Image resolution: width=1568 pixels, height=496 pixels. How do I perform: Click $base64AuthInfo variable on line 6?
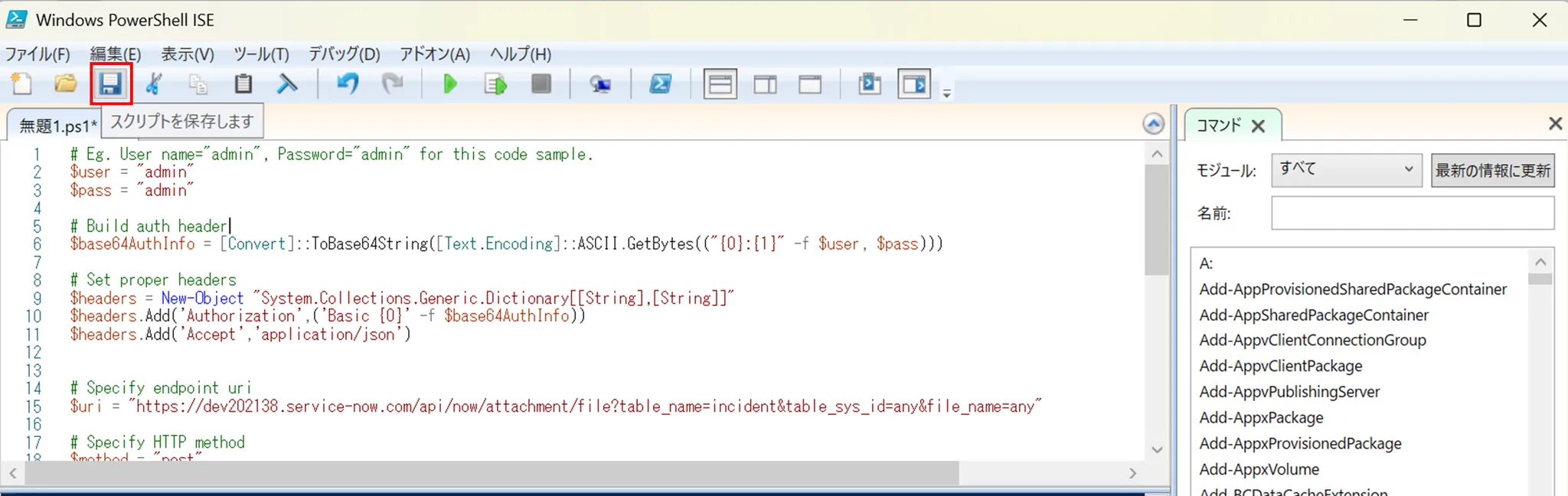tap(132, 244)
